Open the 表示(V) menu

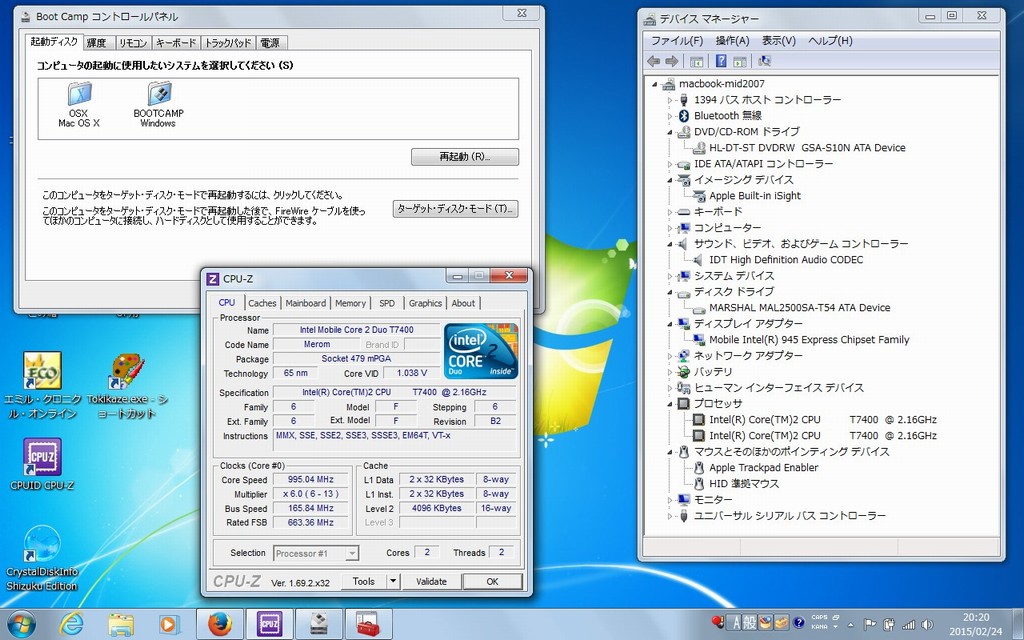tap(778, 41)
